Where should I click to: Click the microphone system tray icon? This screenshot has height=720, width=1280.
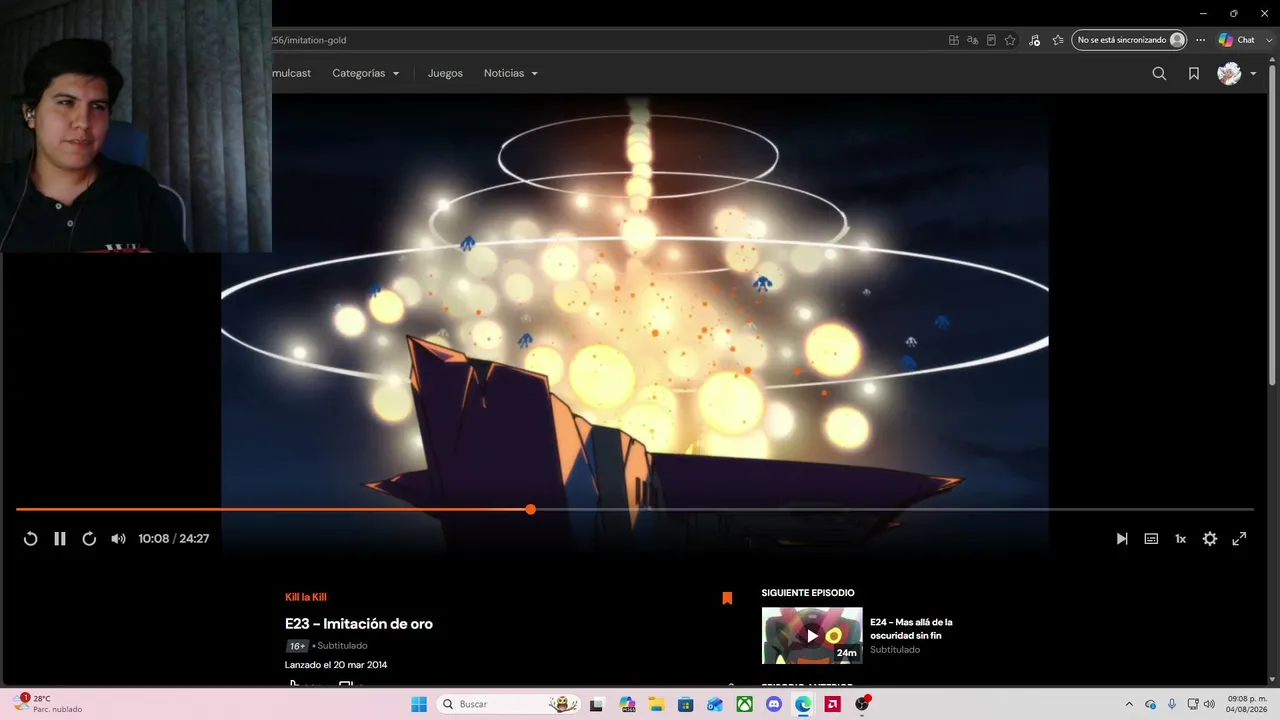[x=1172, y=704]
